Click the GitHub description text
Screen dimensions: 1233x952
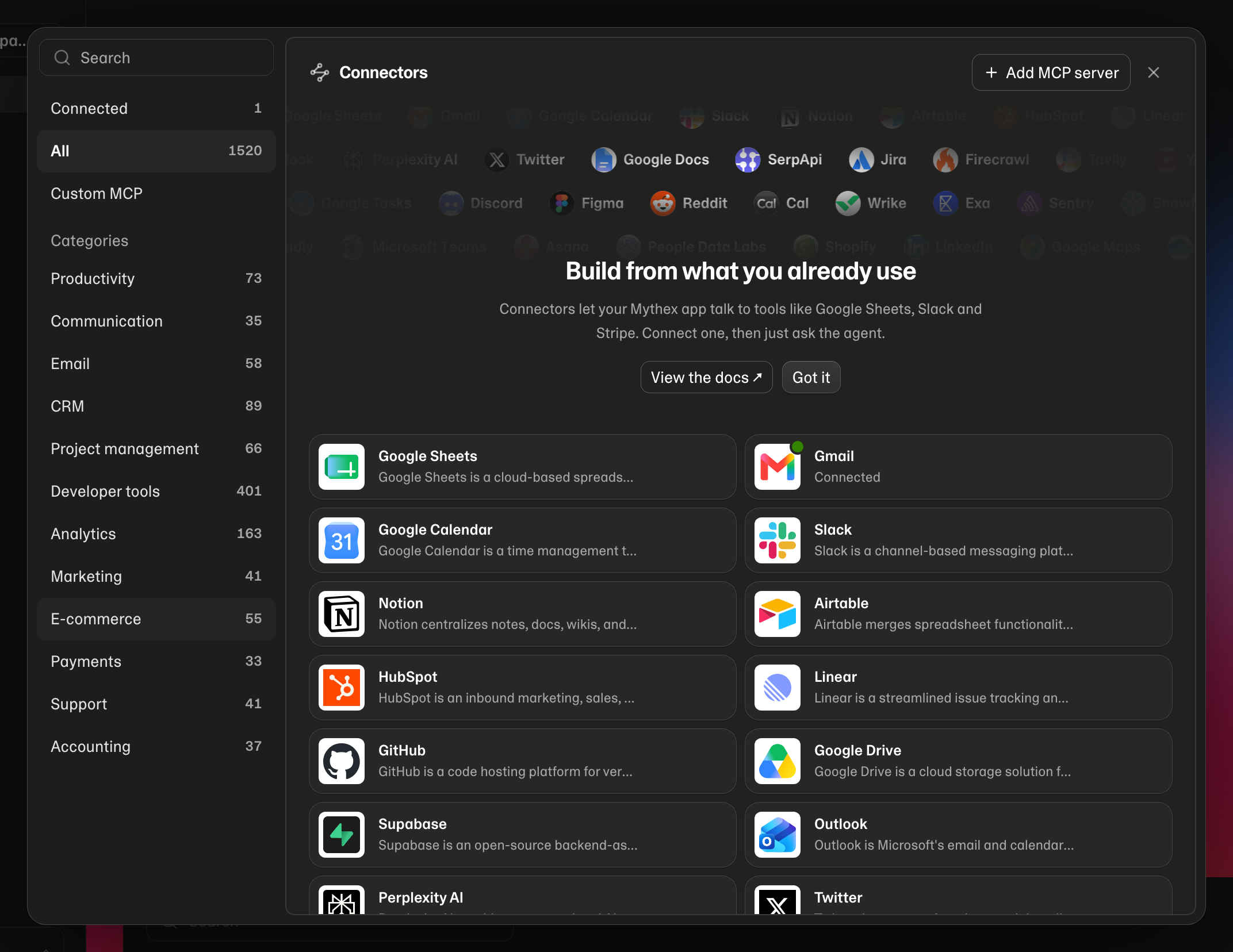[x=506, y=771]
